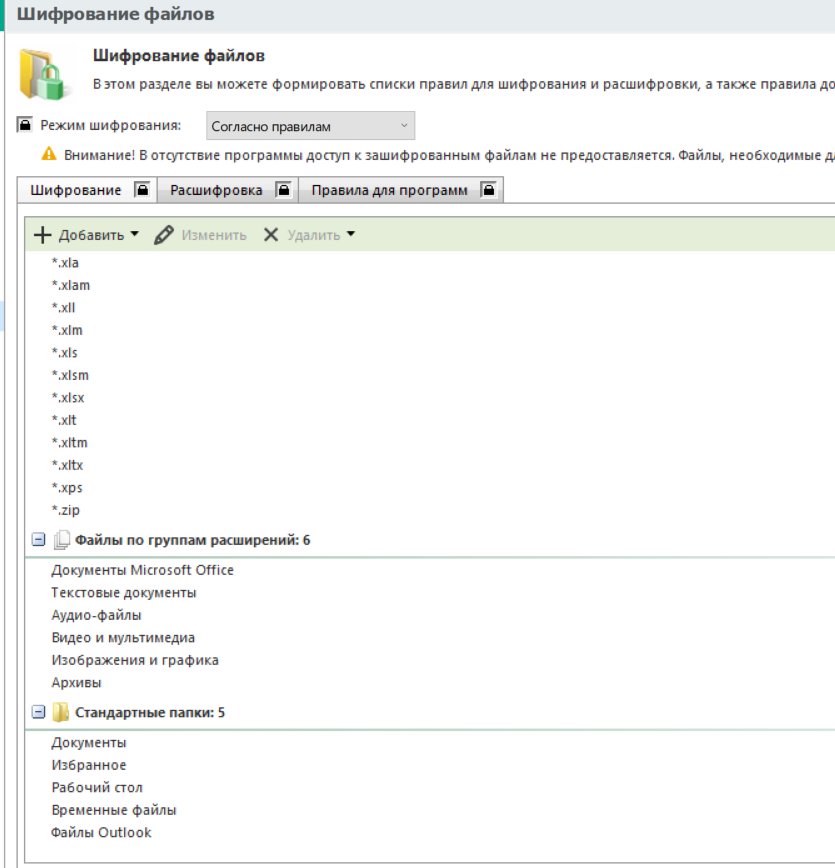Click the Файлы по группам расширений: 6 header
The image size is (835, 868).
[x=193, y=540]
